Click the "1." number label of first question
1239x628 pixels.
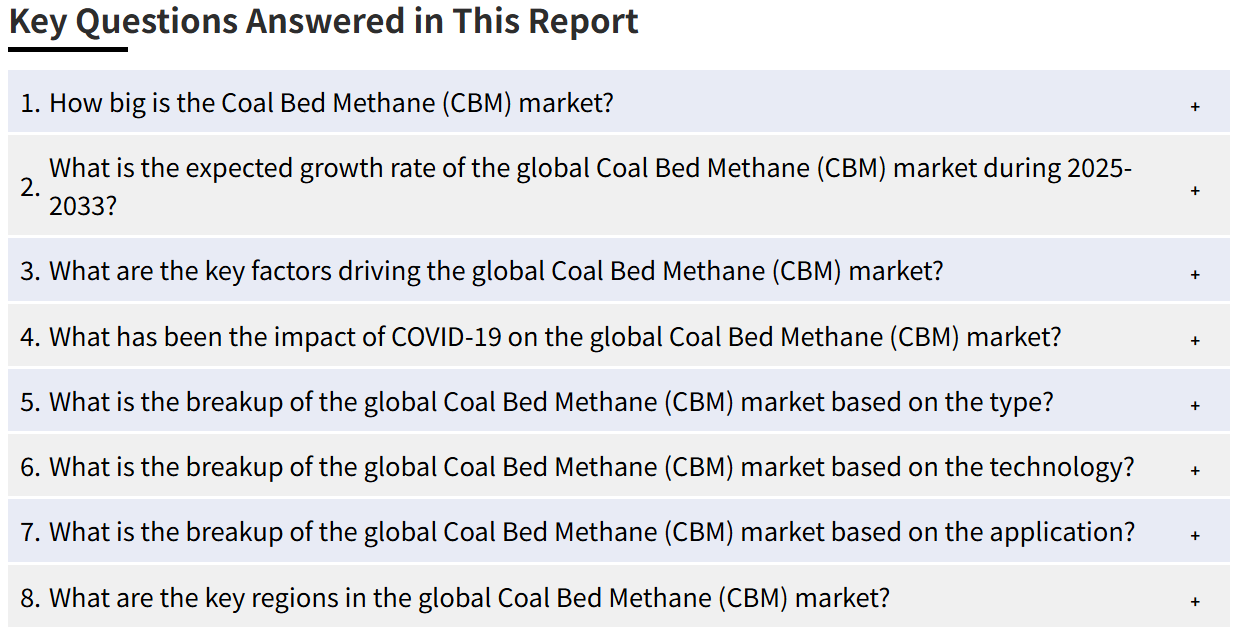[x=30, y=103]
